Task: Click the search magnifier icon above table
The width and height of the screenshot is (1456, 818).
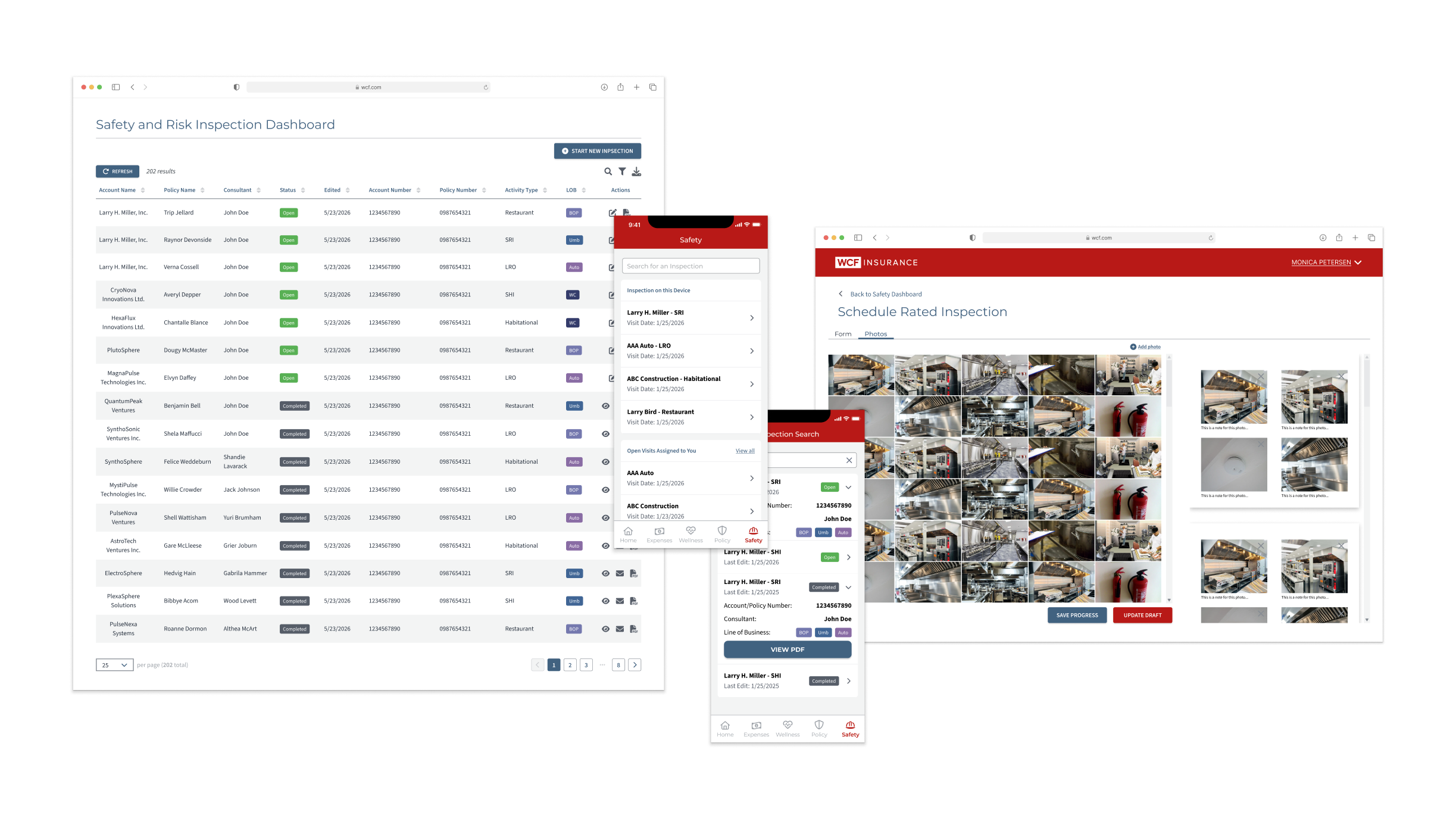Action: pyautogui.click(x=608, y=171)
